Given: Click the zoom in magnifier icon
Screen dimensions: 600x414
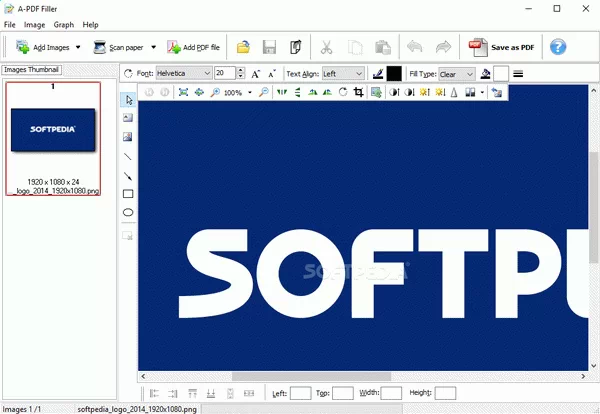Looking at the screenshot, I should [263, 92].
